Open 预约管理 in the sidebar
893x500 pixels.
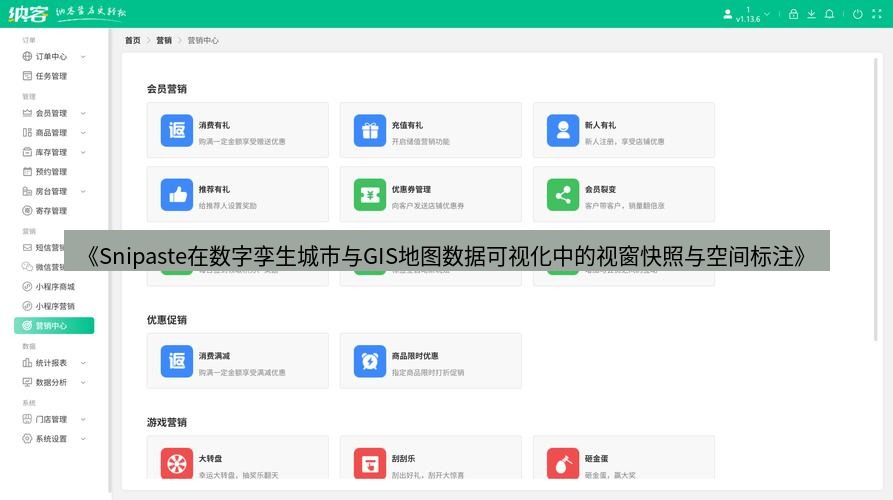coord(54,171)
